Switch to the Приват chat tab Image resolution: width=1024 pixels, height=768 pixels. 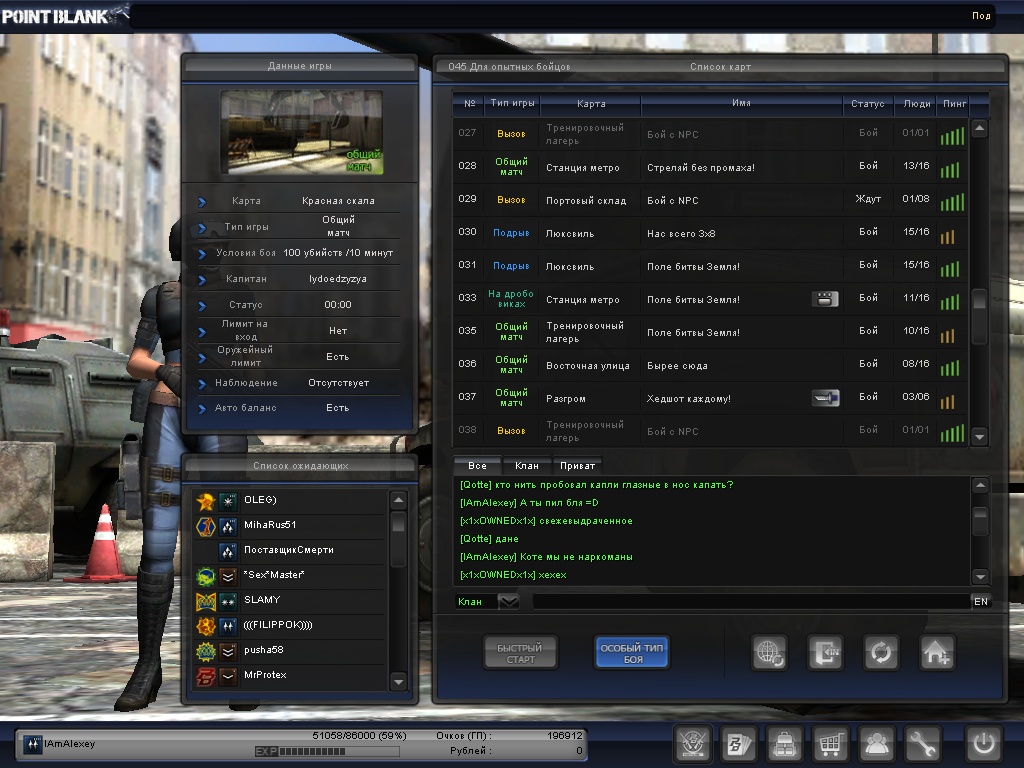point(577,466)
